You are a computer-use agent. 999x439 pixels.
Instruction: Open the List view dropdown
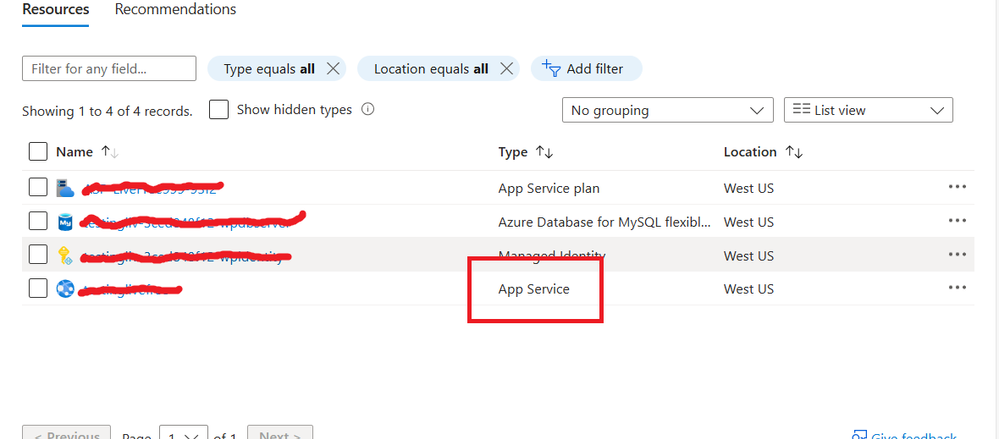point(868,110)
